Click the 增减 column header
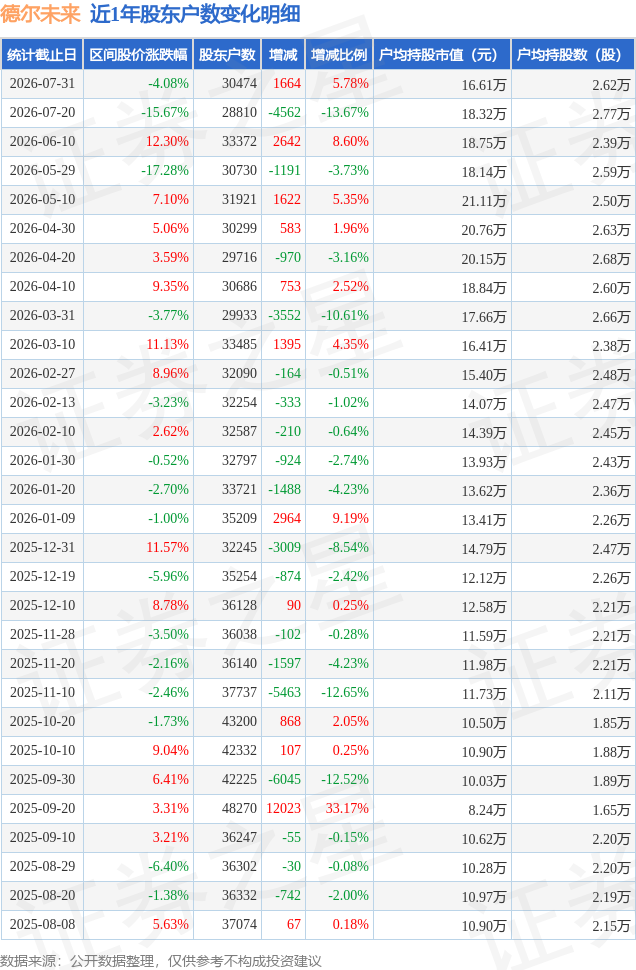The height and width of the screenshot is (970, 636). point(283,54)
